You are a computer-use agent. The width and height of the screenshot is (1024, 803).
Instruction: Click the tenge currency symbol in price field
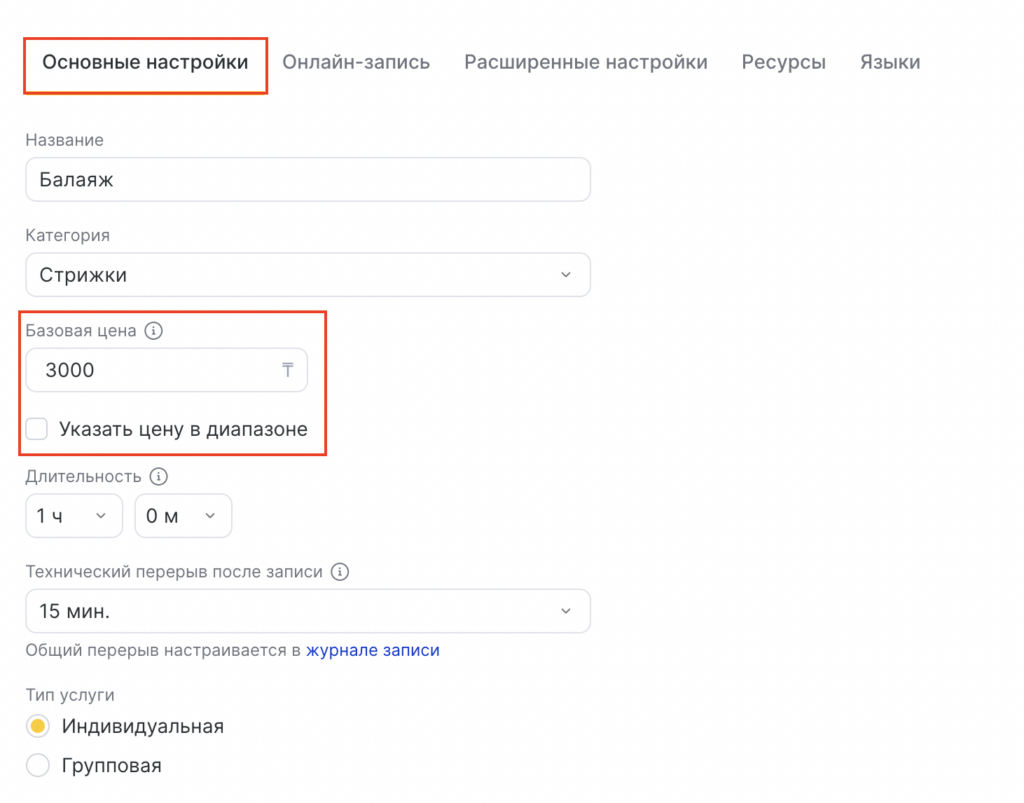[288, 370]
